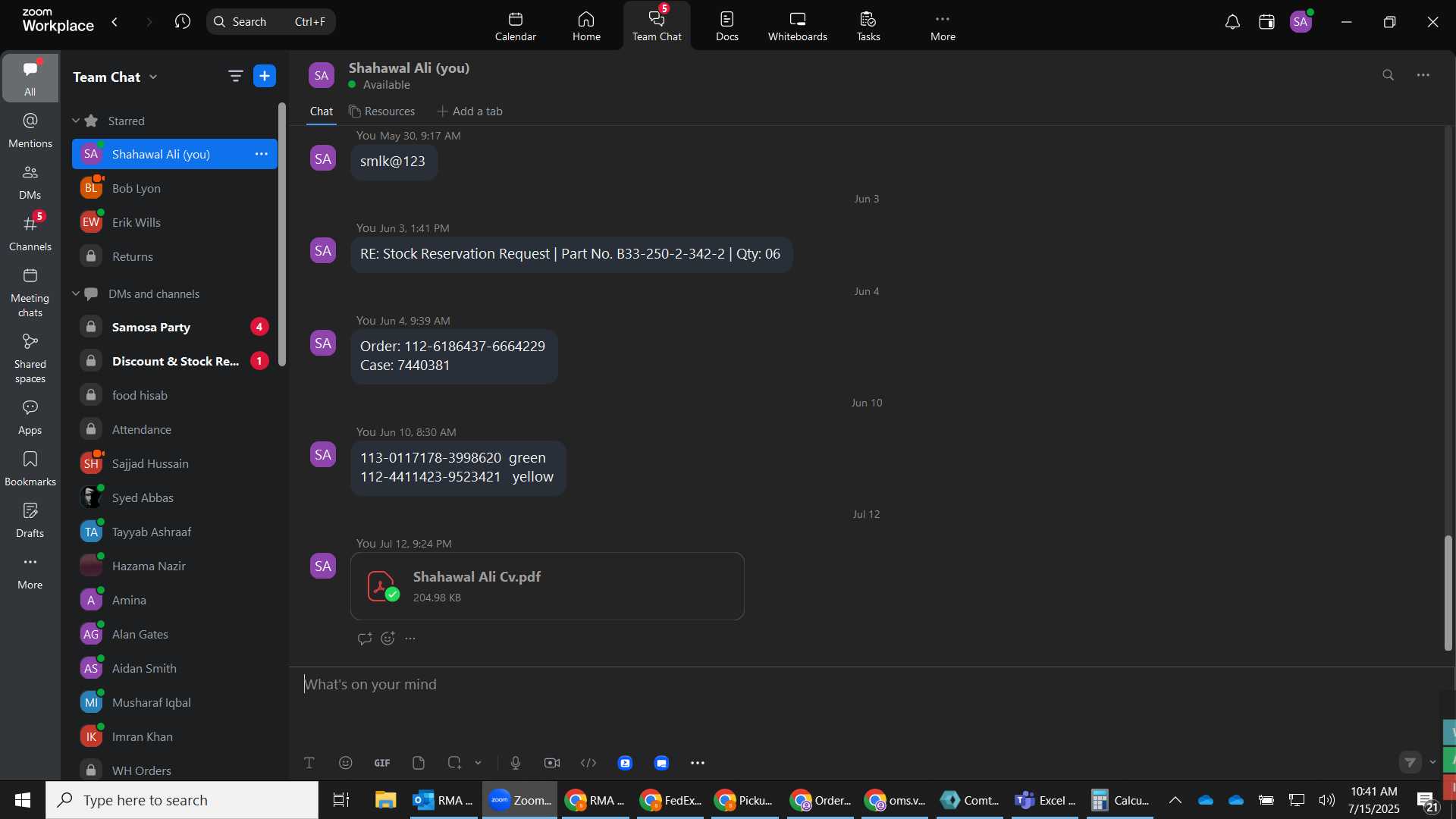Open the Discount & Stock Re... channel
The image size is (1456, 819).
coord(174,361)
